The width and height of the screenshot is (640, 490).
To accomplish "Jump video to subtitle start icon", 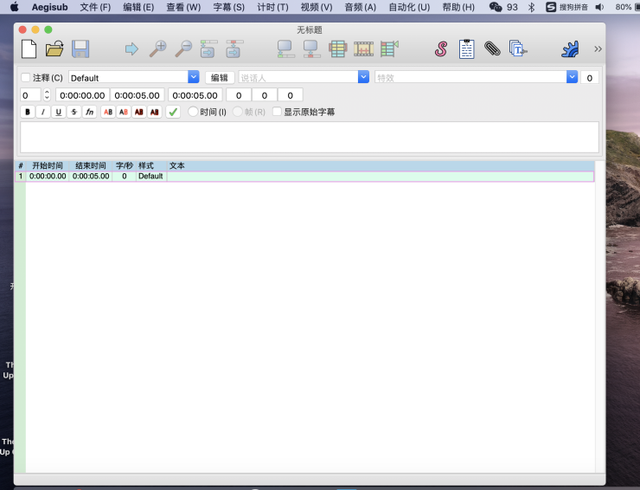I will pos(209,49).
